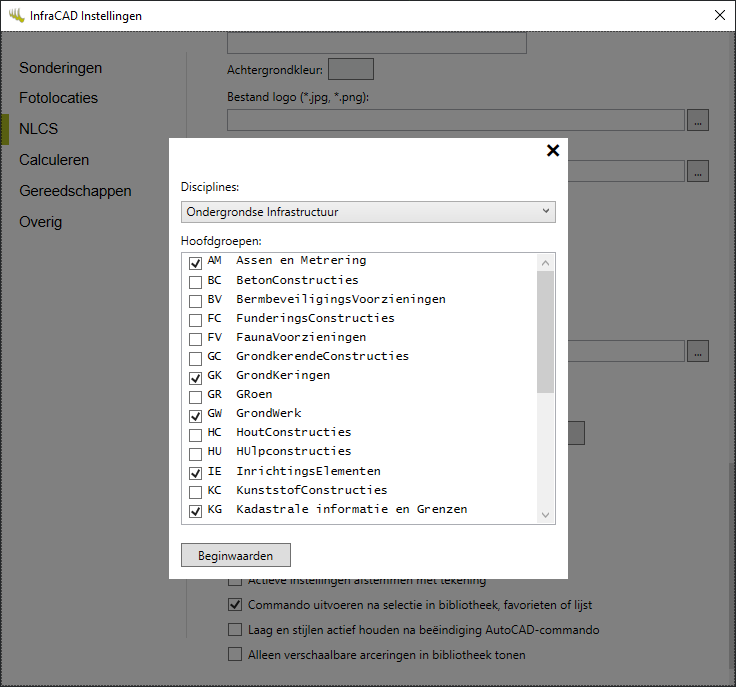
Task: Open the Sonderingen settings section
Action: click(60, 68)
